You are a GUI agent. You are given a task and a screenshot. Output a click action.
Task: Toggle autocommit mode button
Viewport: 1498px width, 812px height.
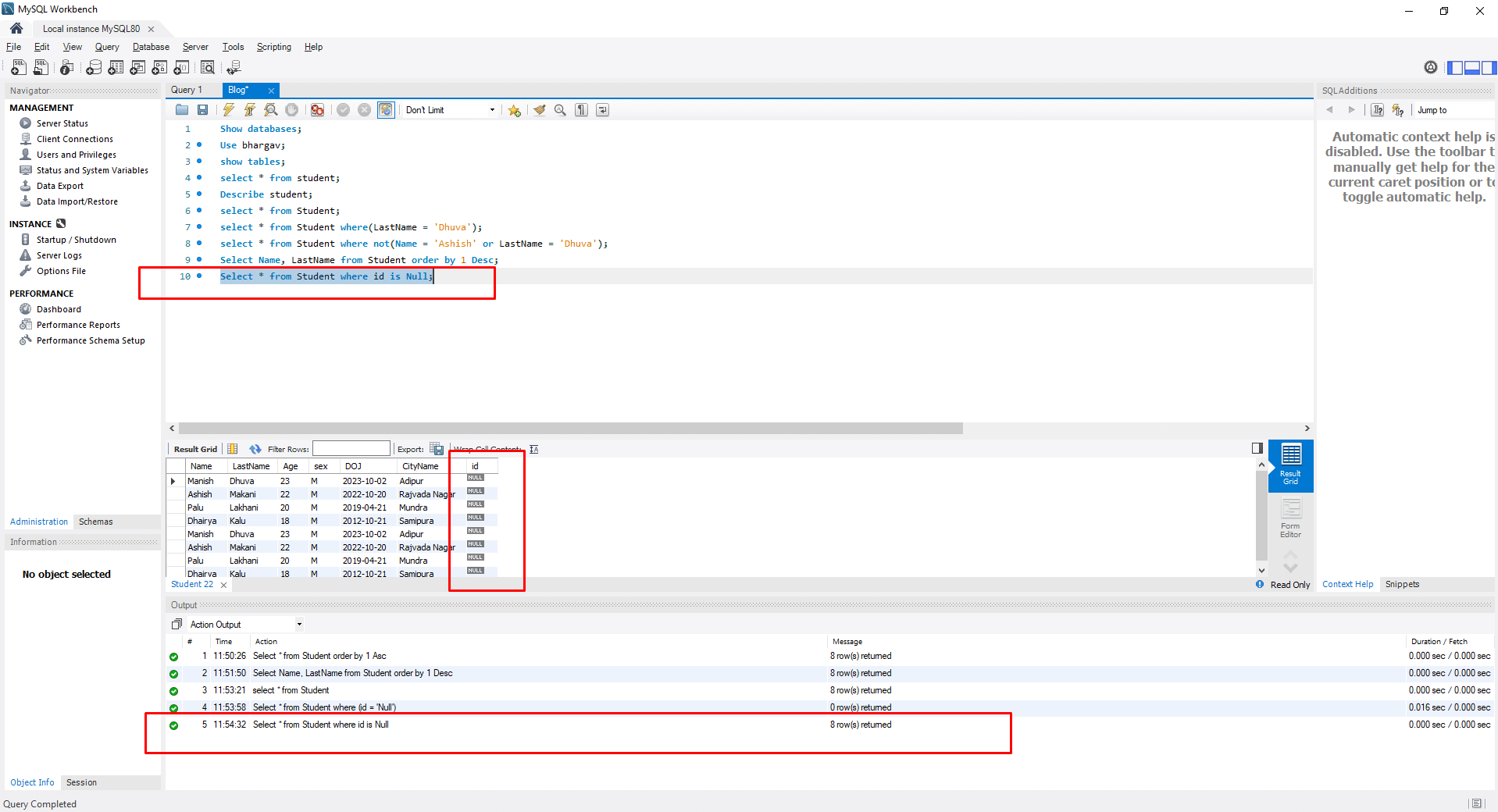386,110
